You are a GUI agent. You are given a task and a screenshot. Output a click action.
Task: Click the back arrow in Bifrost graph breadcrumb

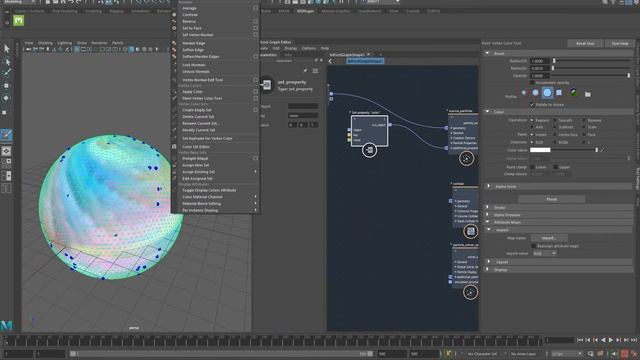330,61
